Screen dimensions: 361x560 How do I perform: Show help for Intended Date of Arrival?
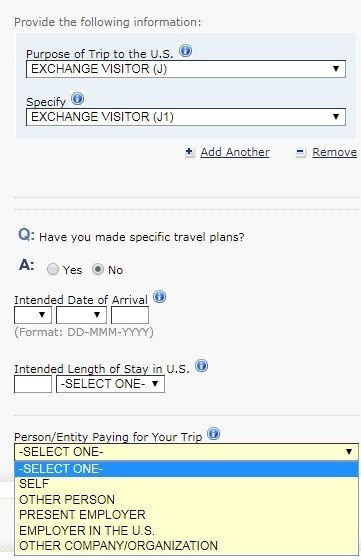click(x=159, y=297)
